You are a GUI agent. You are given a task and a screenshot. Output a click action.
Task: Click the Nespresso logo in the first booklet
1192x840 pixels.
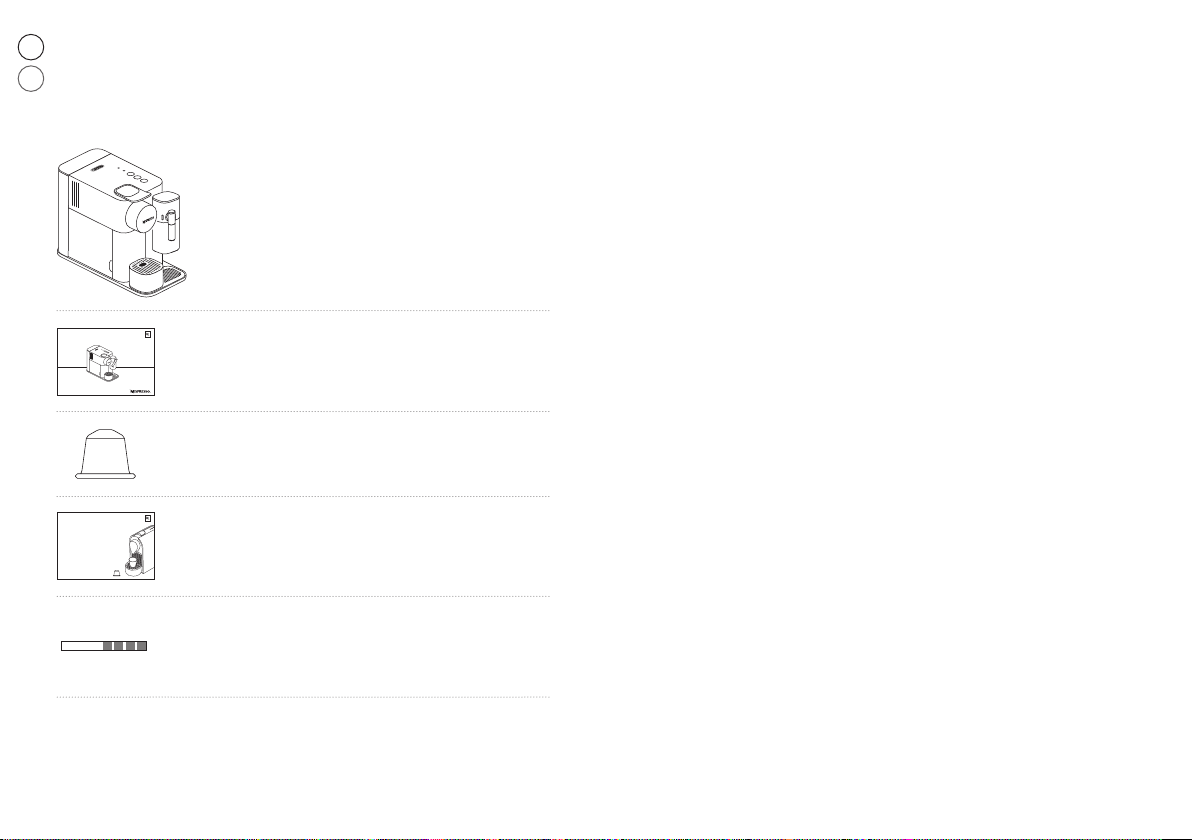pyautogui.click(x=141, y=391)
